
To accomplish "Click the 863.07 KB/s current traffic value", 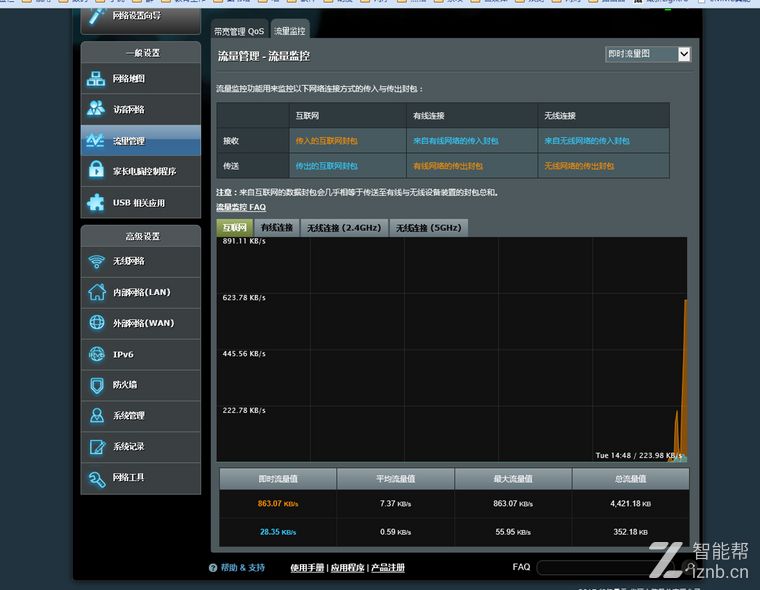I will coord(278,504).
